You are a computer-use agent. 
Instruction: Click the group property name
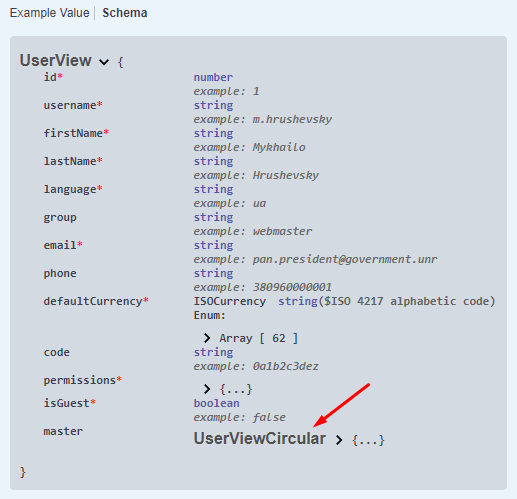click(60, 217)
